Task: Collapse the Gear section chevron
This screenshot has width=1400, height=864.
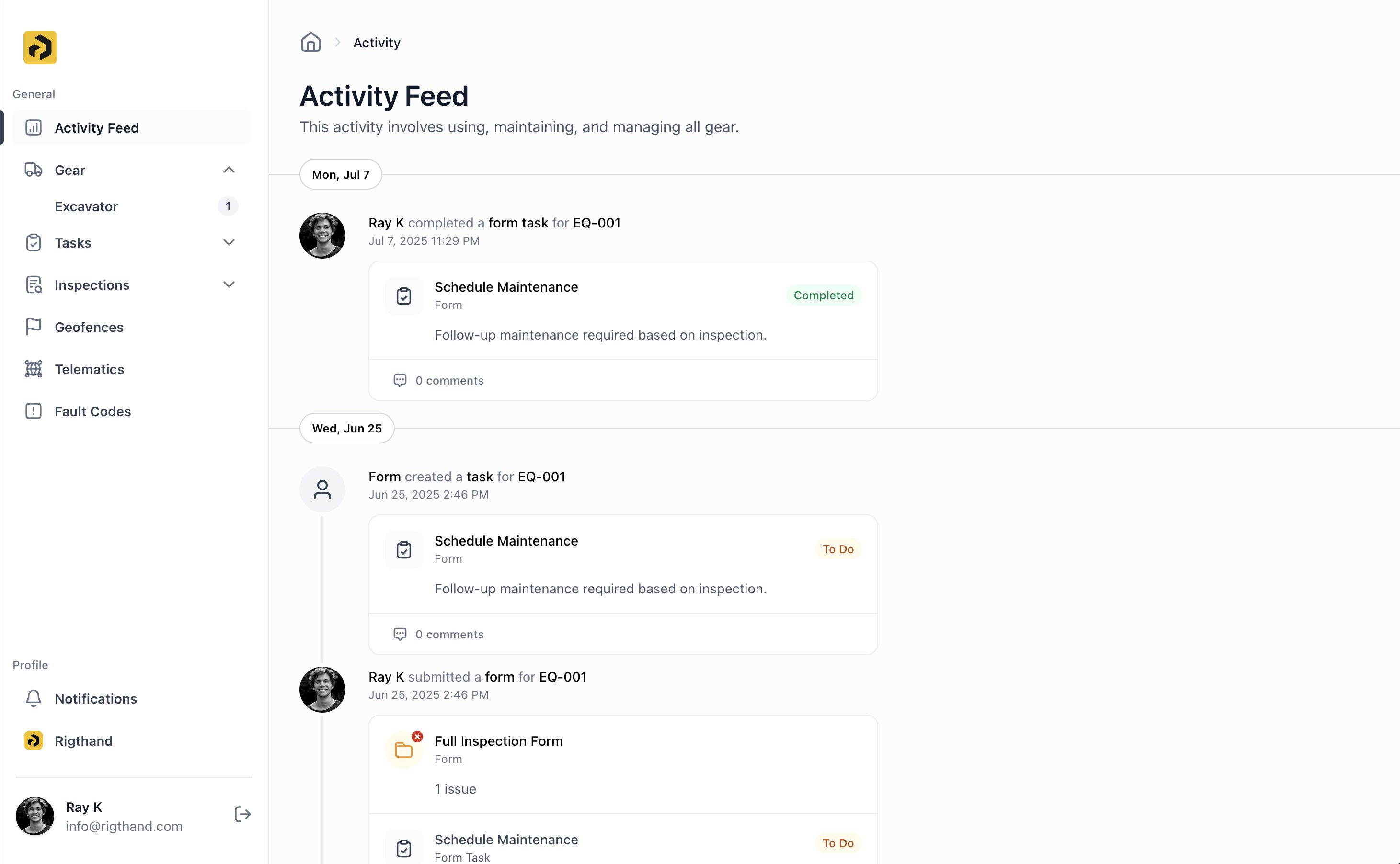Action: click(229, 170)
